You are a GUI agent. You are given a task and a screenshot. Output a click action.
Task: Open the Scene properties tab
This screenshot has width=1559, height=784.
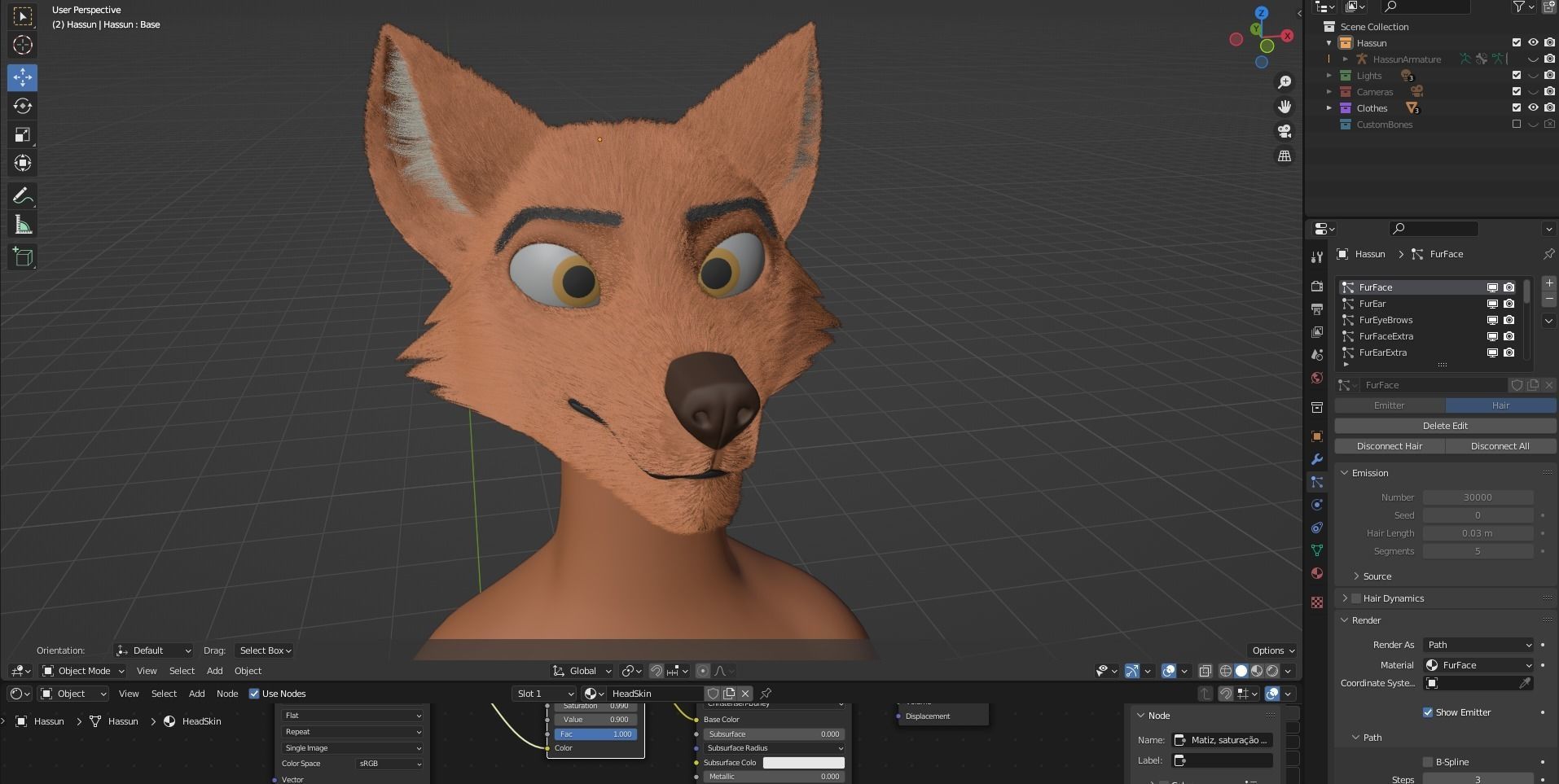click(1317, 355)
